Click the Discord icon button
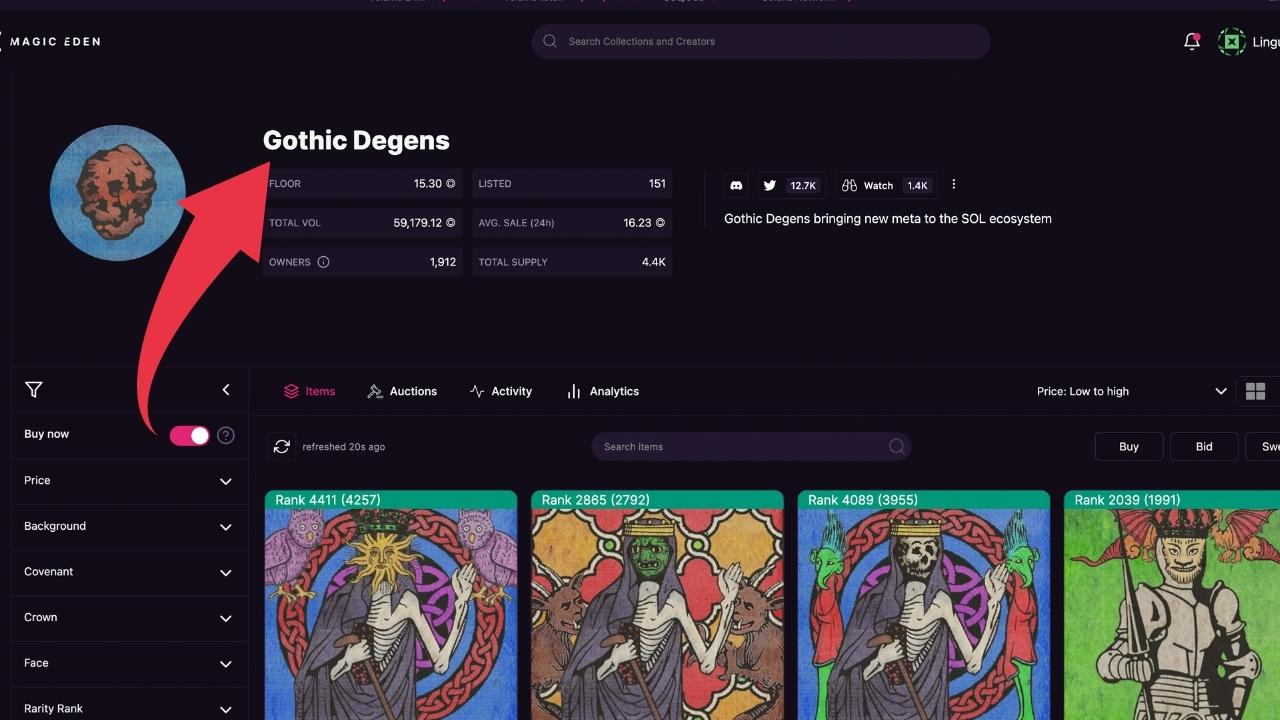 click(x=736, y=185)
